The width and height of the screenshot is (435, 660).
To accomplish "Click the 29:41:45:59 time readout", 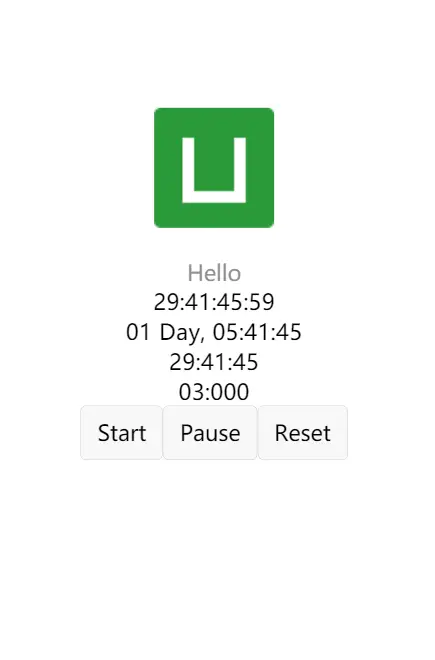I will (x=214, y=302).
